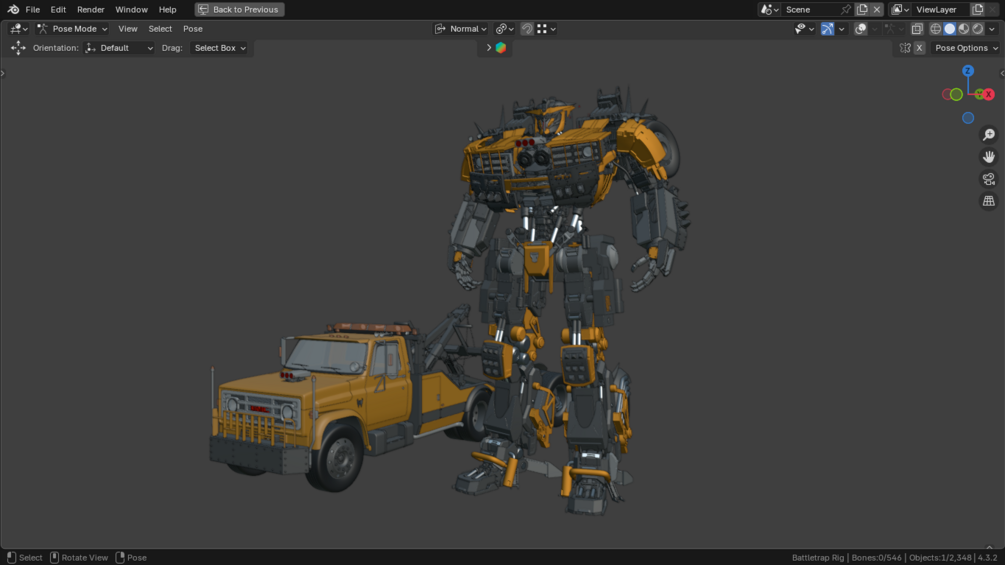Open the selectability and visibility dropdown
Viewport: 1005px width, 565px height.
pos(804,29)
